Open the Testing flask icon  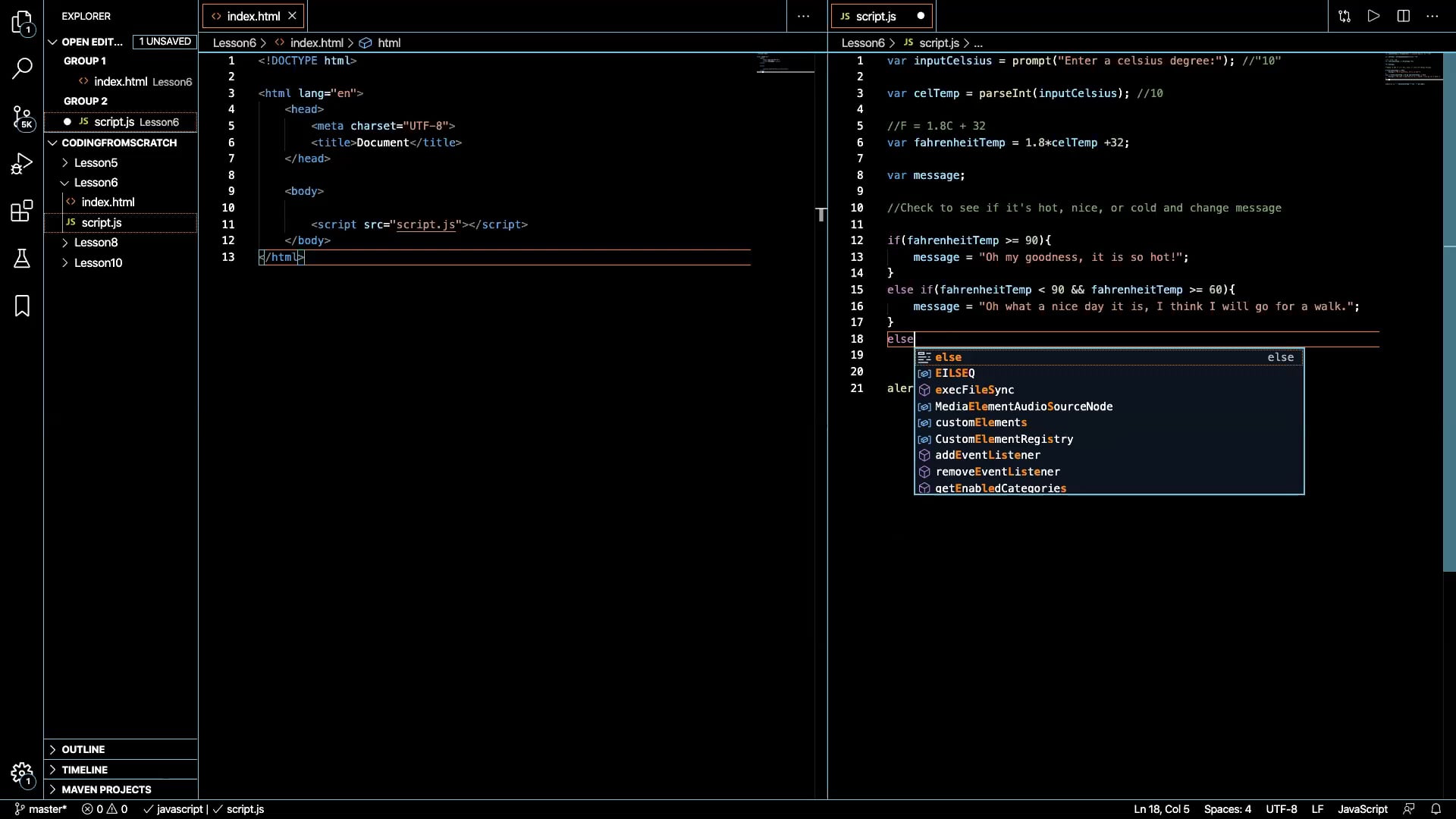click(22, 259)
